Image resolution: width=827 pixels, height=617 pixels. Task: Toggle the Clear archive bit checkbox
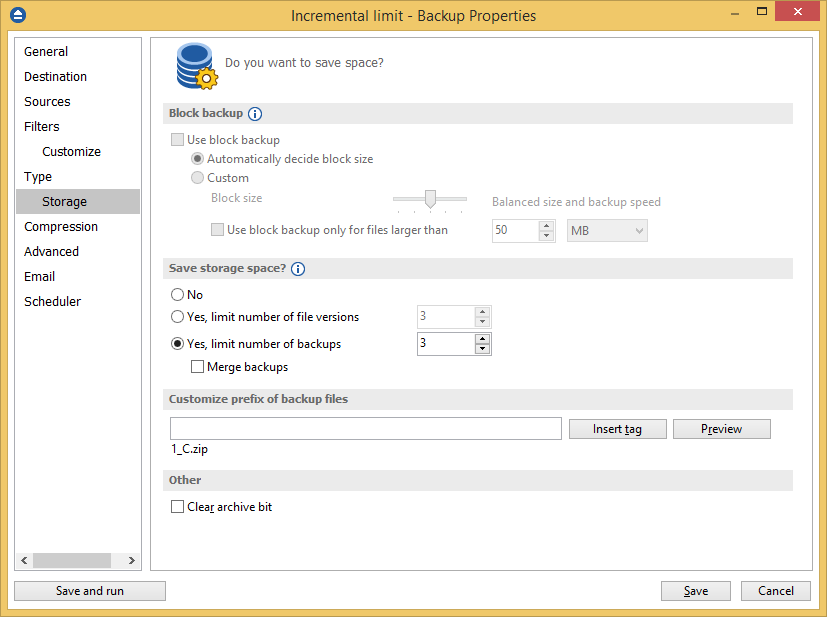pos(178,507)
